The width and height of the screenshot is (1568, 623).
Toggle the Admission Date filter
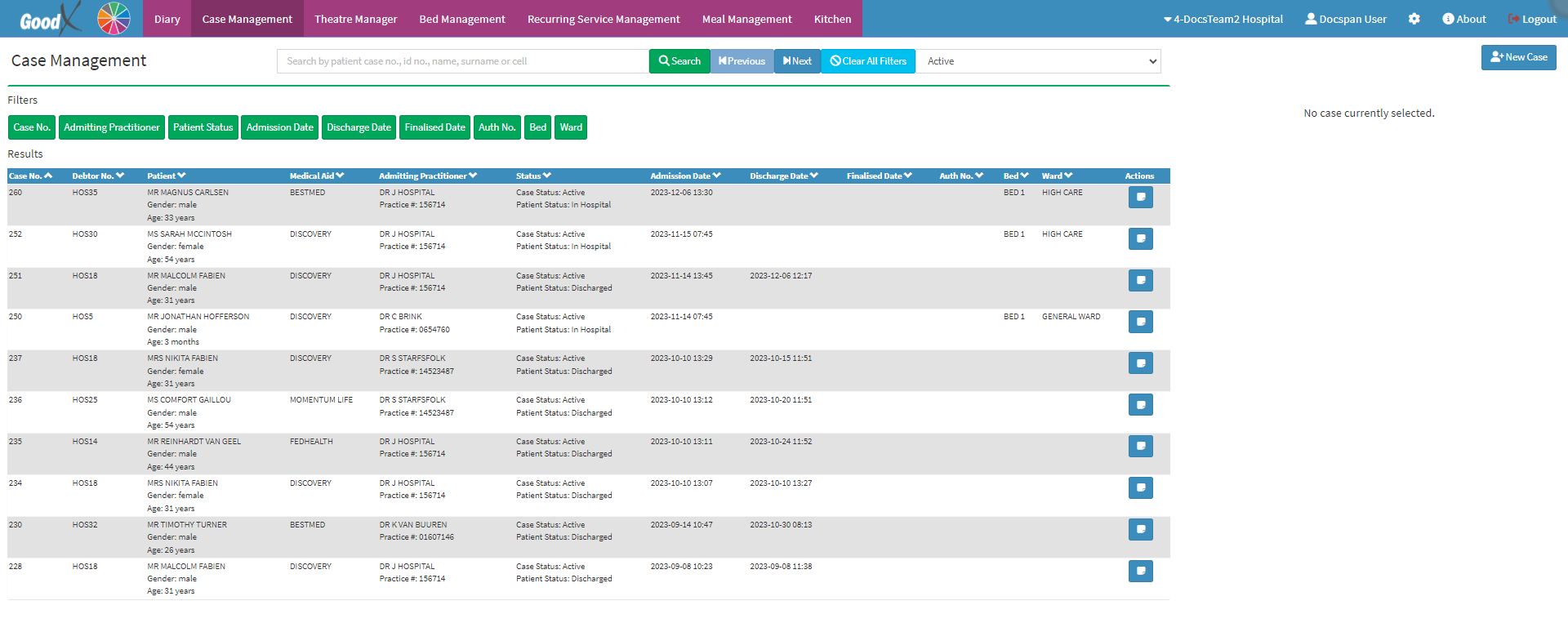click(x=280, y=127)
